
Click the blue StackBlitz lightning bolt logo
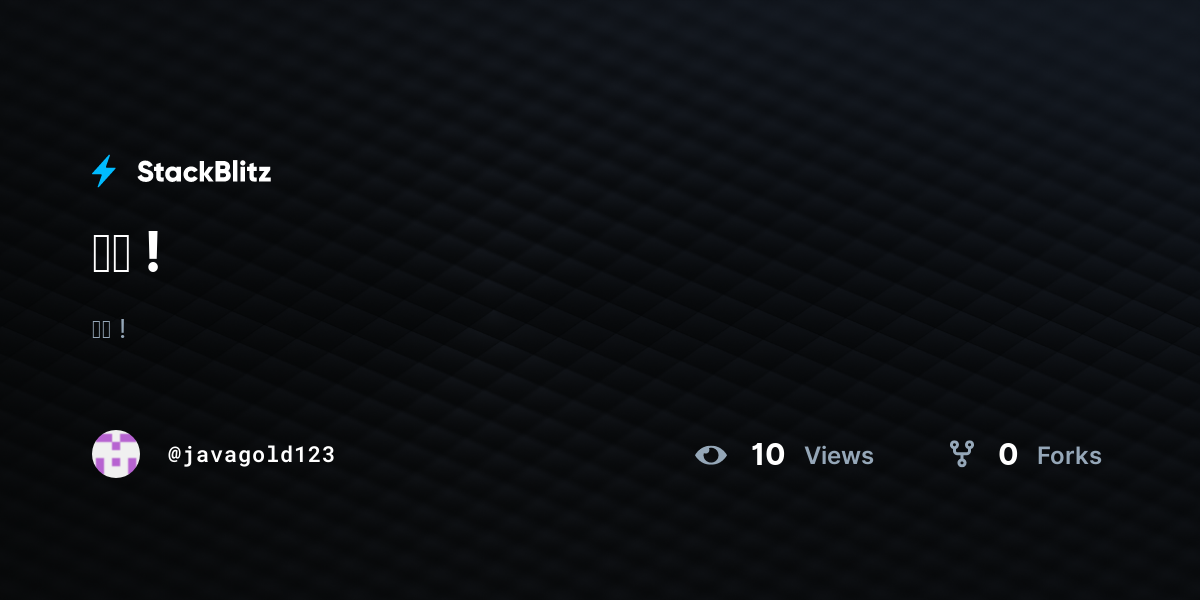click(x=104, y=171)
